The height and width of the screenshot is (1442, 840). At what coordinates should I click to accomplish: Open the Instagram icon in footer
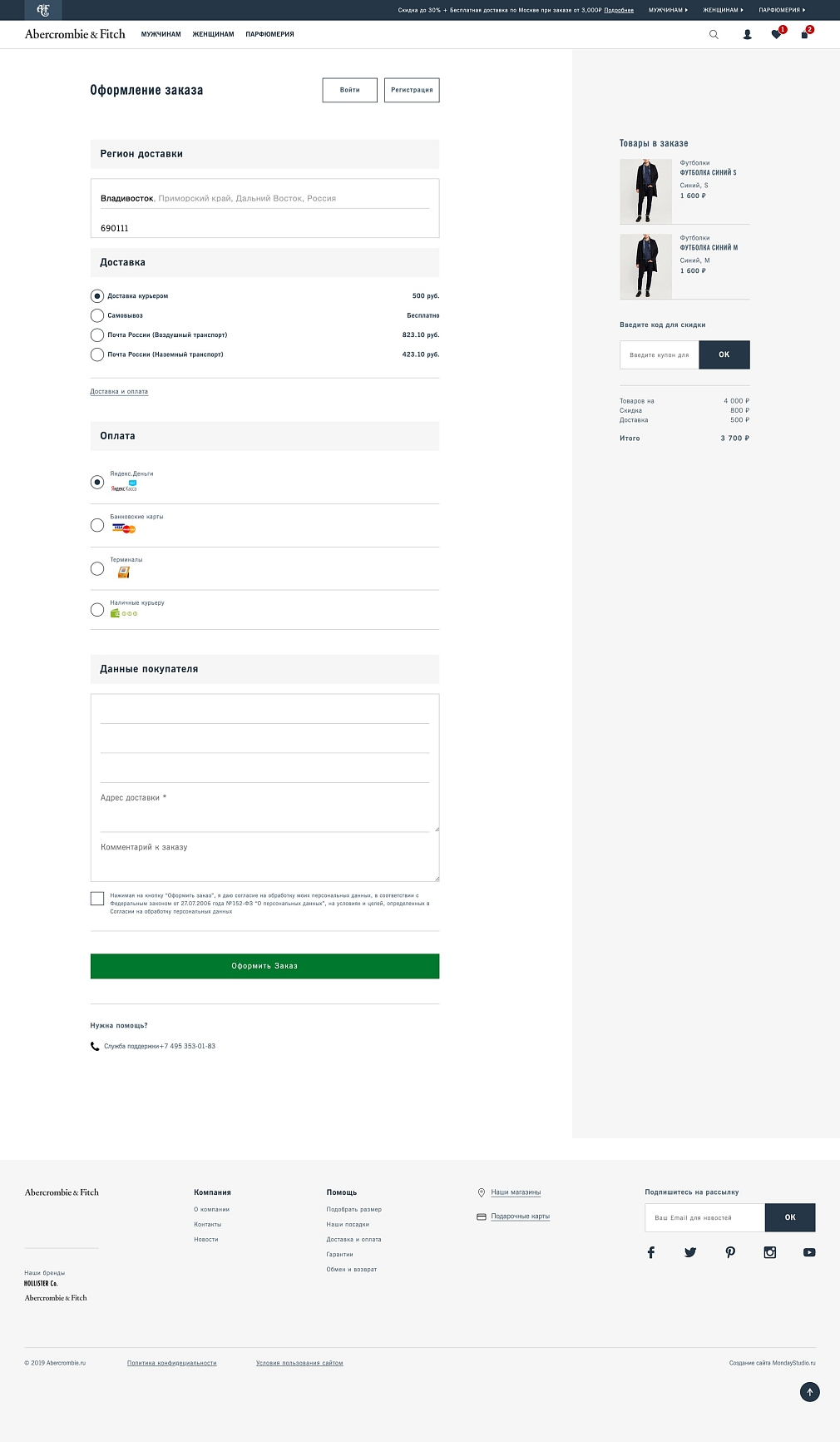point(770,1252)
